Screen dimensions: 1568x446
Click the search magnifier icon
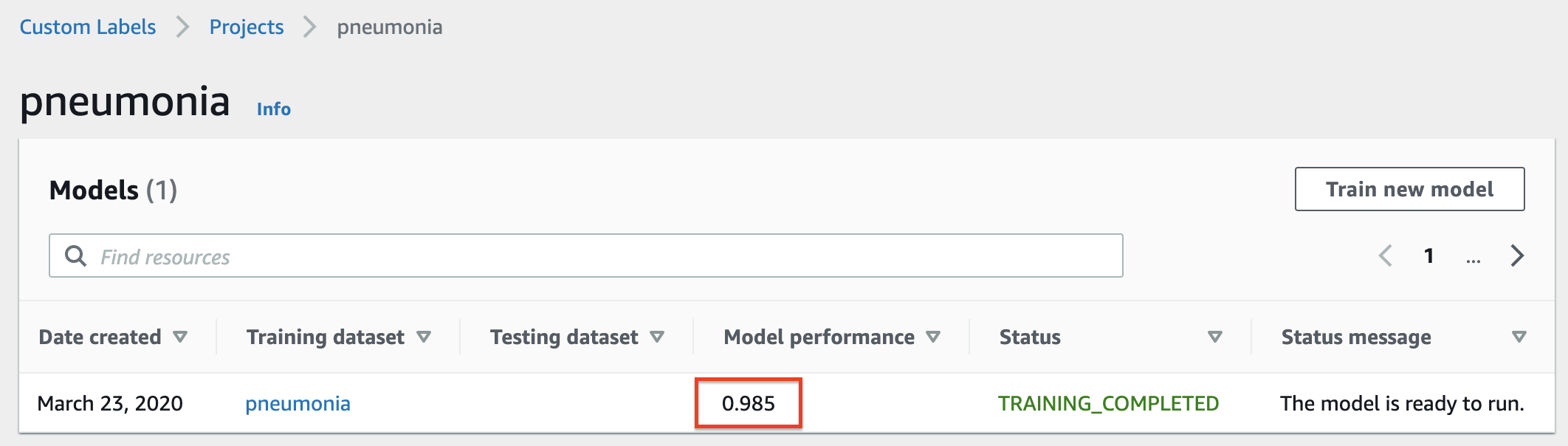75,256
